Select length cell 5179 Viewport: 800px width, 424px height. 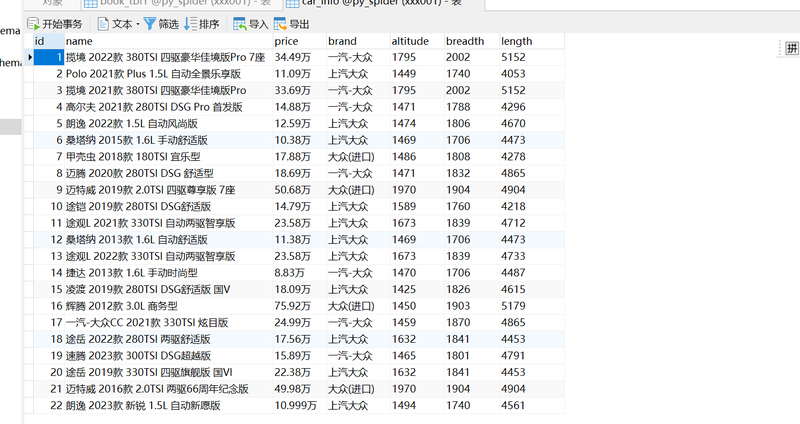(x=532, y=306)
